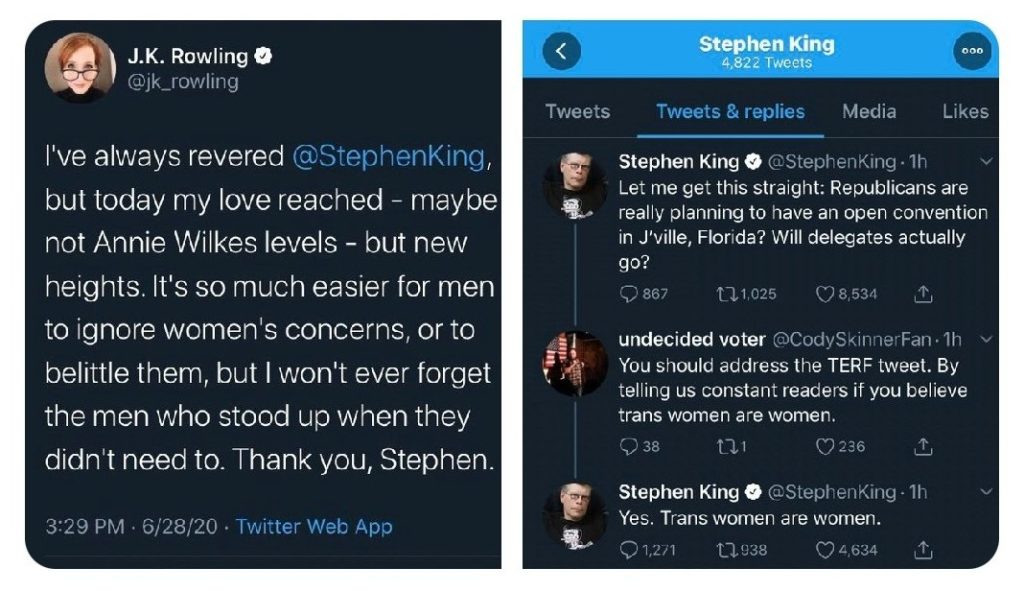Like the 'Trans women are women' tweet
This screenshot has width=1024, height=592.
pyautogui.click(x=825, y=548)
